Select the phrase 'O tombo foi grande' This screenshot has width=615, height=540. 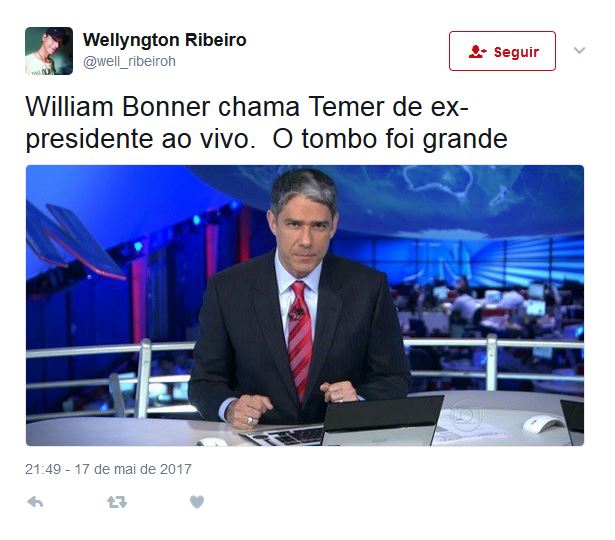(390, 139)
